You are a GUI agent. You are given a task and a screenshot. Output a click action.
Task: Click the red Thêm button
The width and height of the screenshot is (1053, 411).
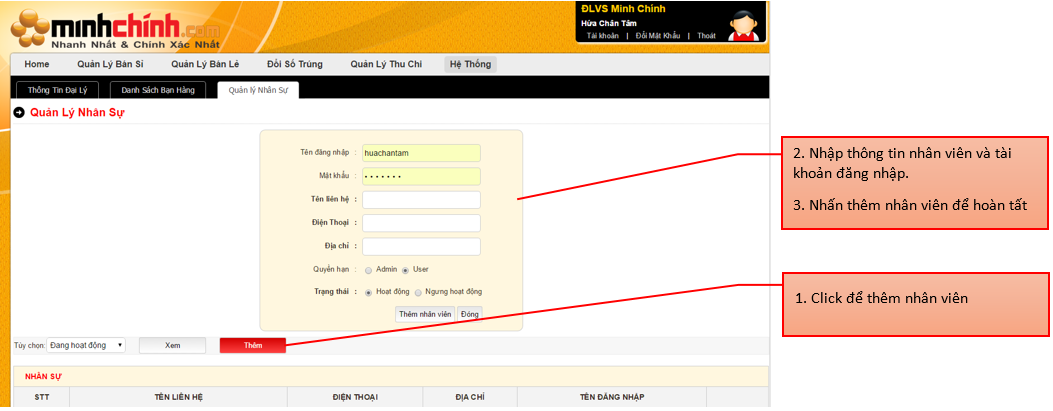(x=252, y=345)
